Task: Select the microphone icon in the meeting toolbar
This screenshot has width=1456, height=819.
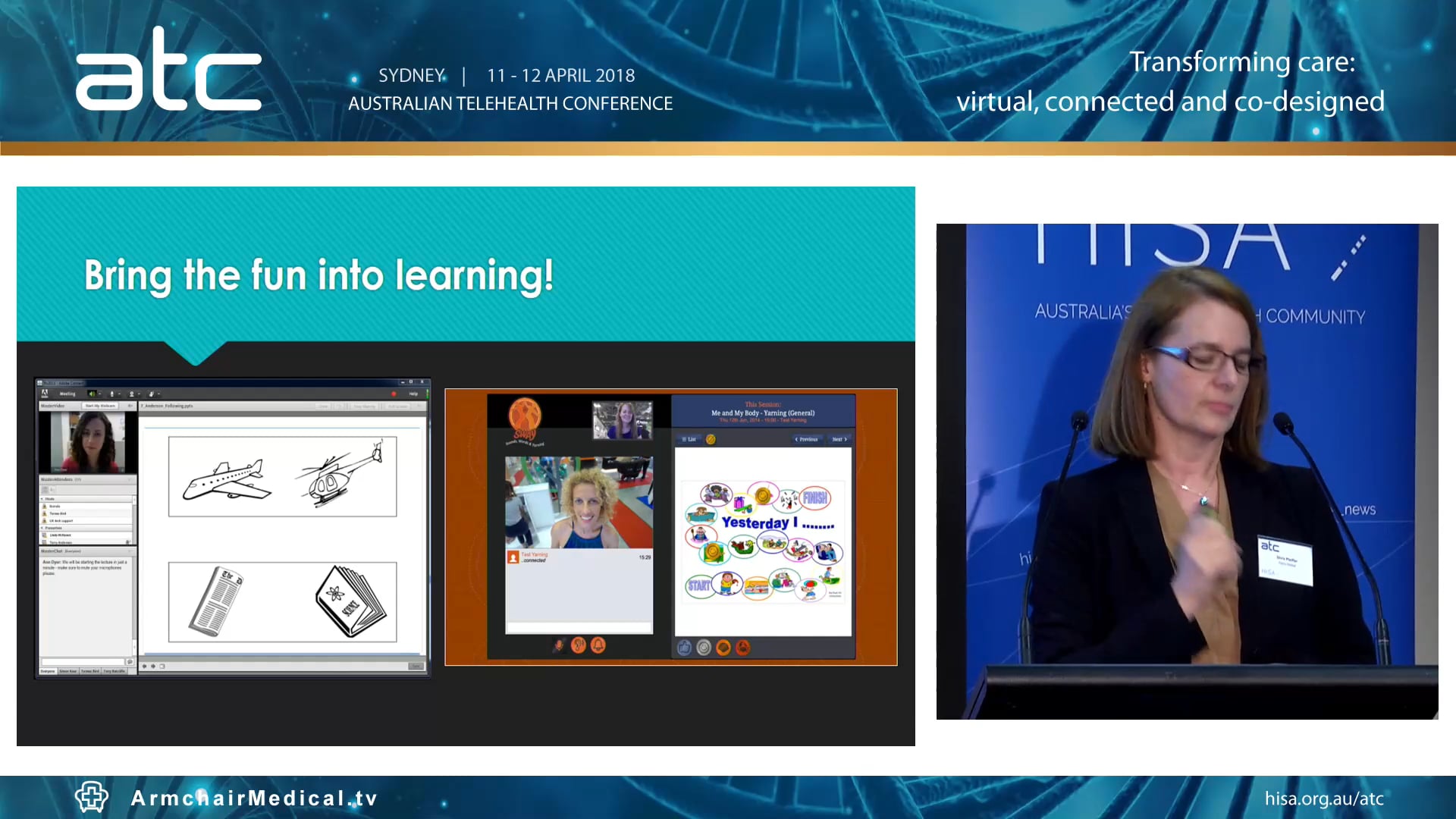Action: [112, 394]
